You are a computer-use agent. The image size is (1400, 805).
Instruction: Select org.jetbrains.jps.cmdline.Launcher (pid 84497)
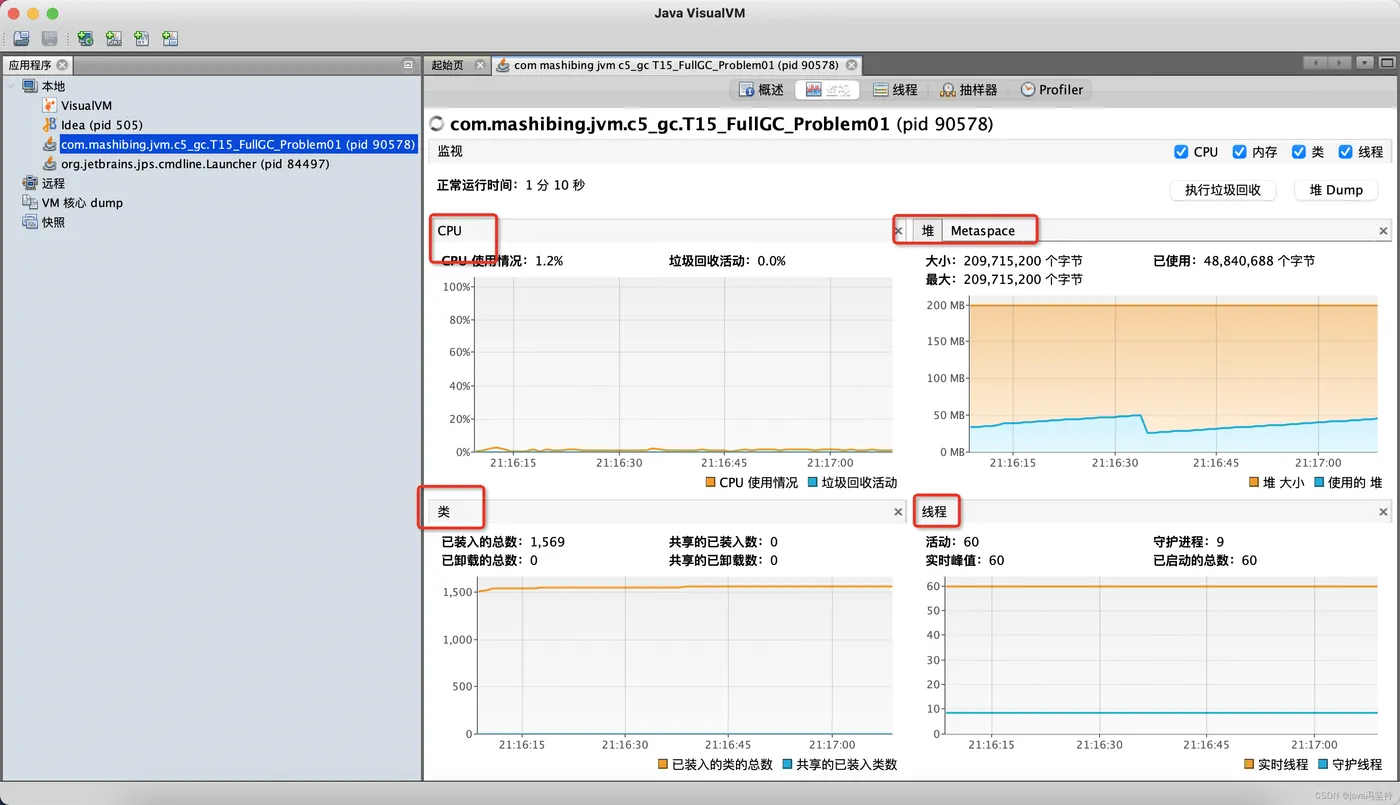coord(195,164)
